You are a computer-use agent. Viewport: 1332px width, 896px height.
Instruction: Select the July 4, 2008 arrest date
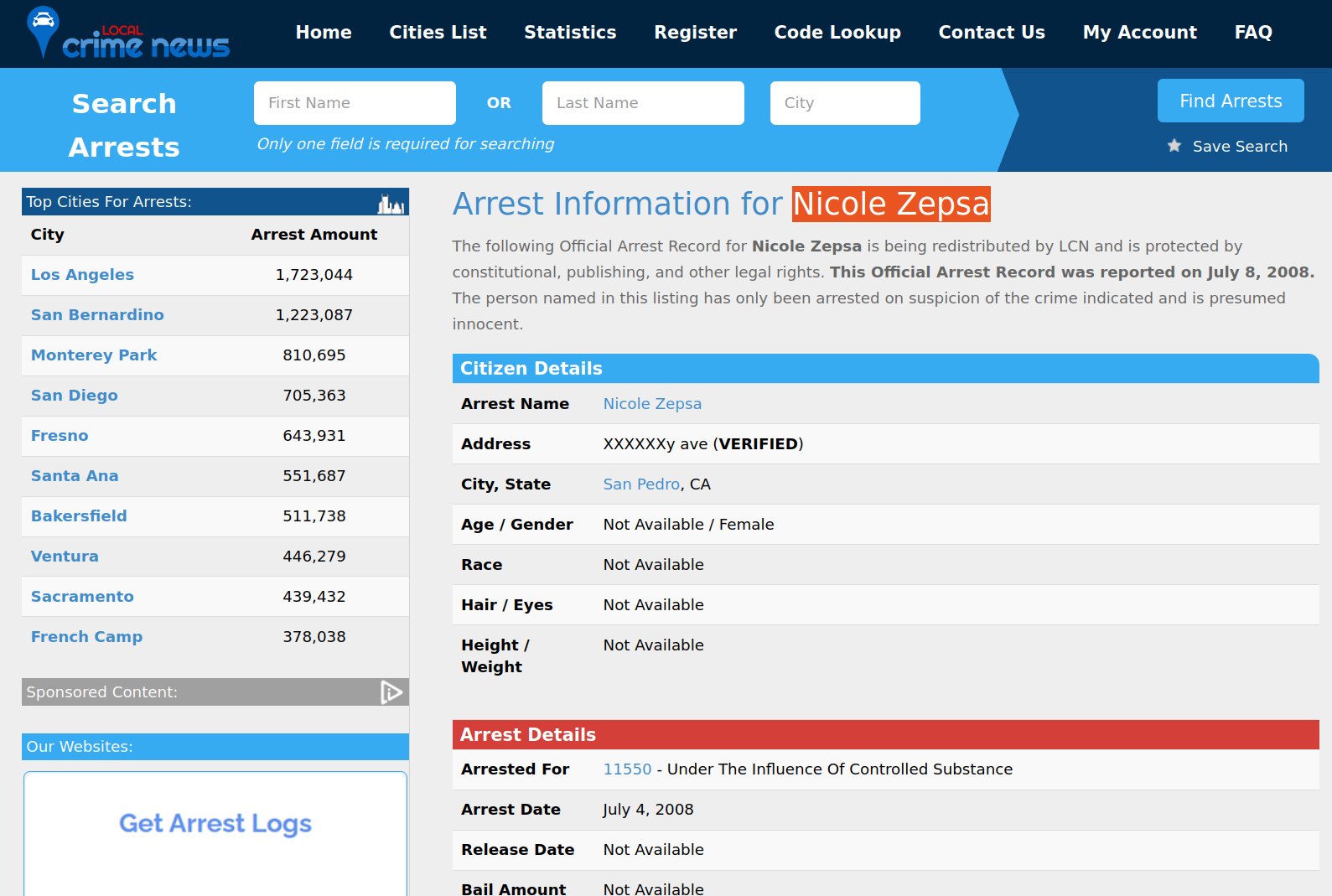click(x=648, y=810)
